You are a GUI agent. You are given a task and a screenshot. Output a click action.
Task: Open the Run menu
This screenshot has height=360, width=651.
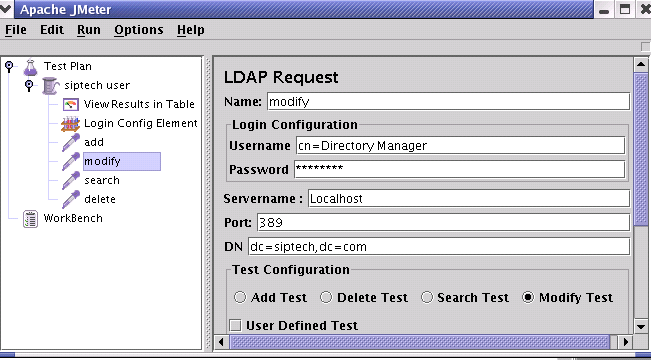click(88, 30)
